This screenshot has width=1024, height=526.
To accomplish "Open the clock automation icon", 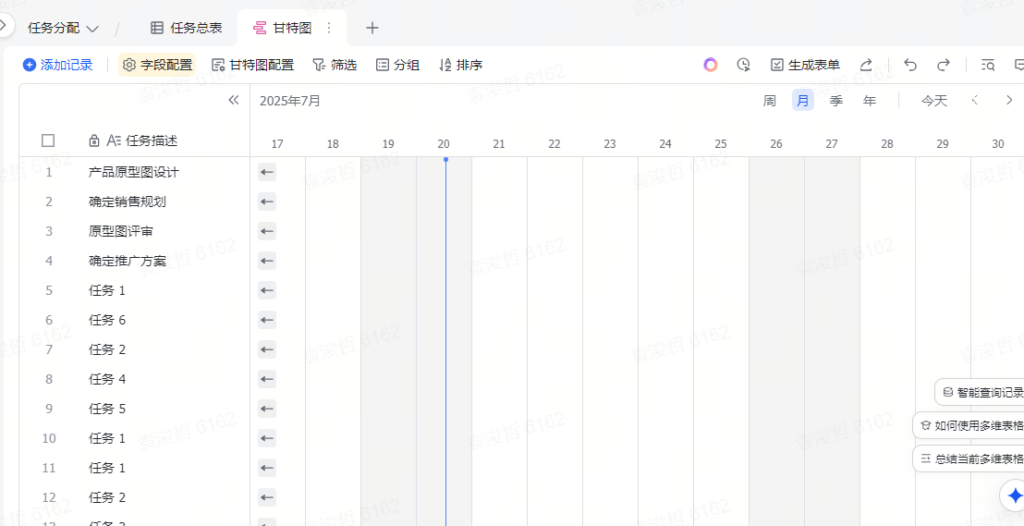I will [x=743, y=65].
